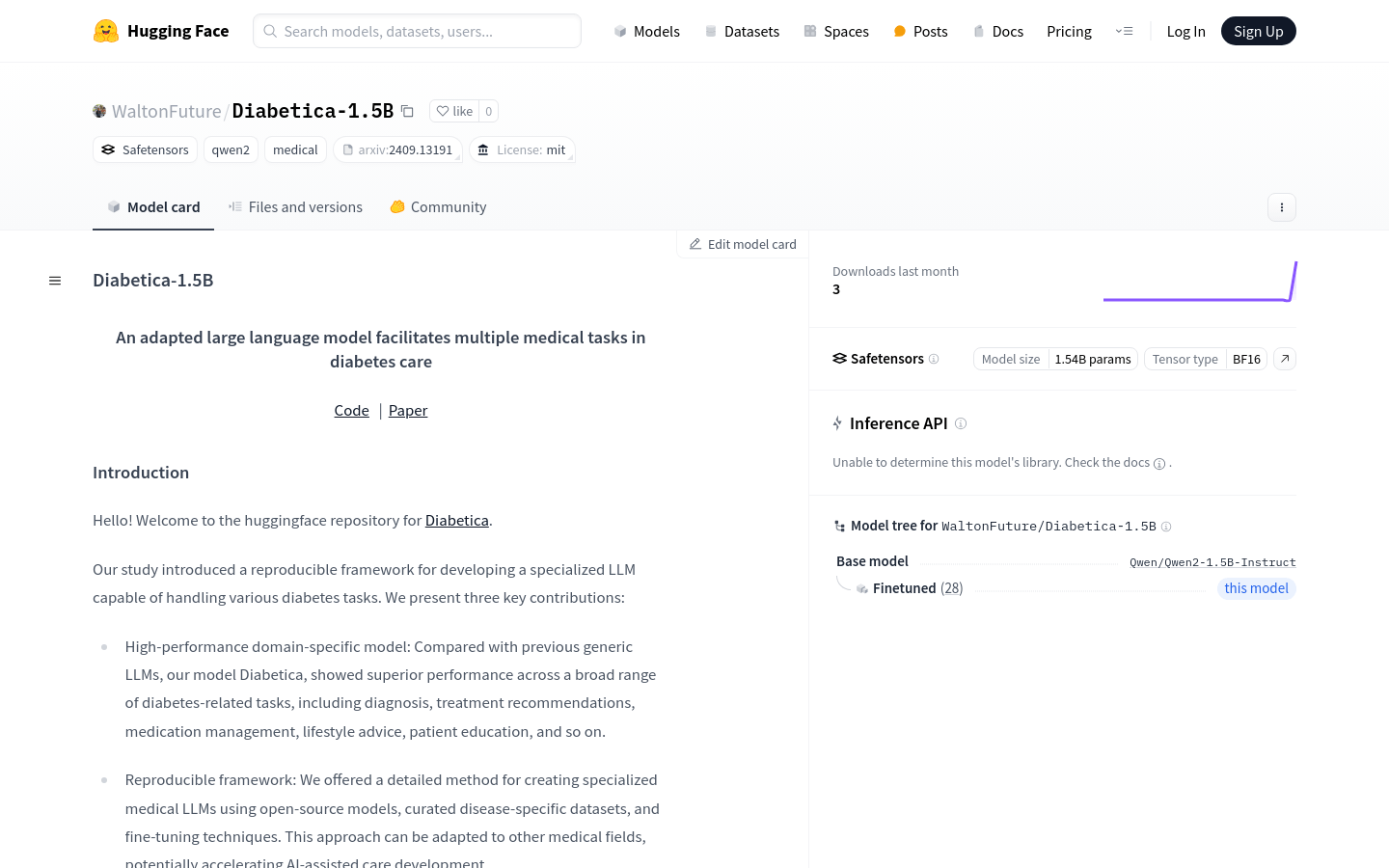Click the Safetensors tag
This screenshot has height=868, width=1389.
pyautogui.click(x=145, y=149)
